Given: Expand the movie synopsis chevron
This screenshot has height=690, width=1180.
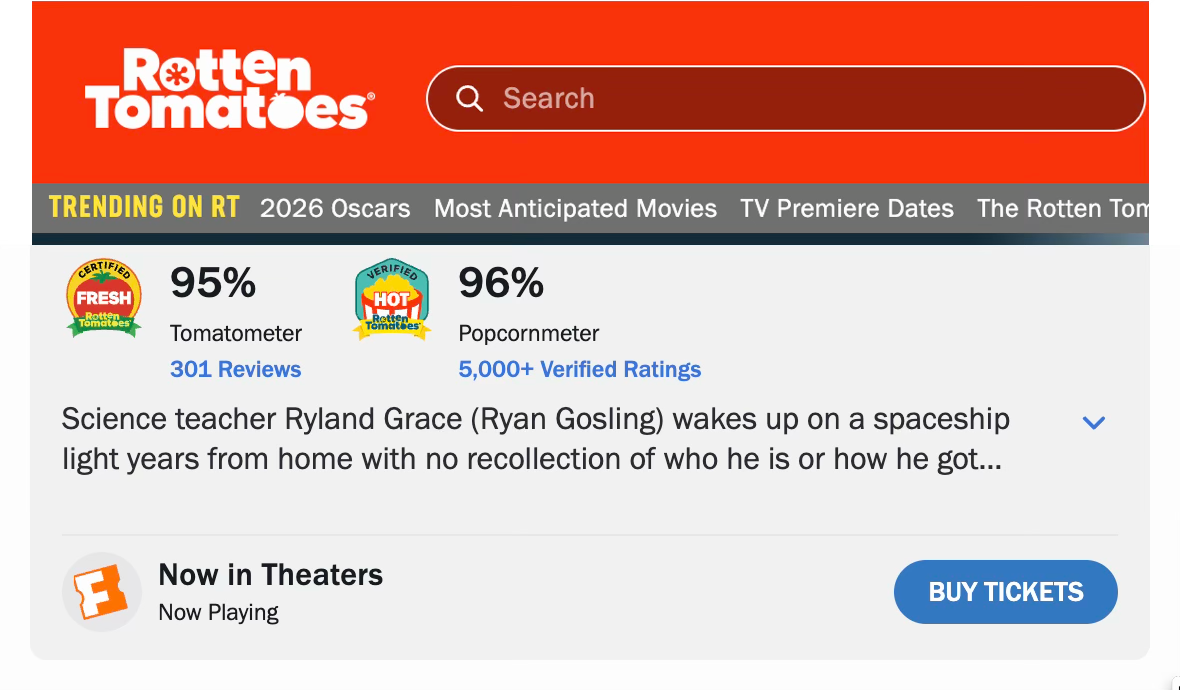Looking at the screenshot, I should pos(1094,423).
